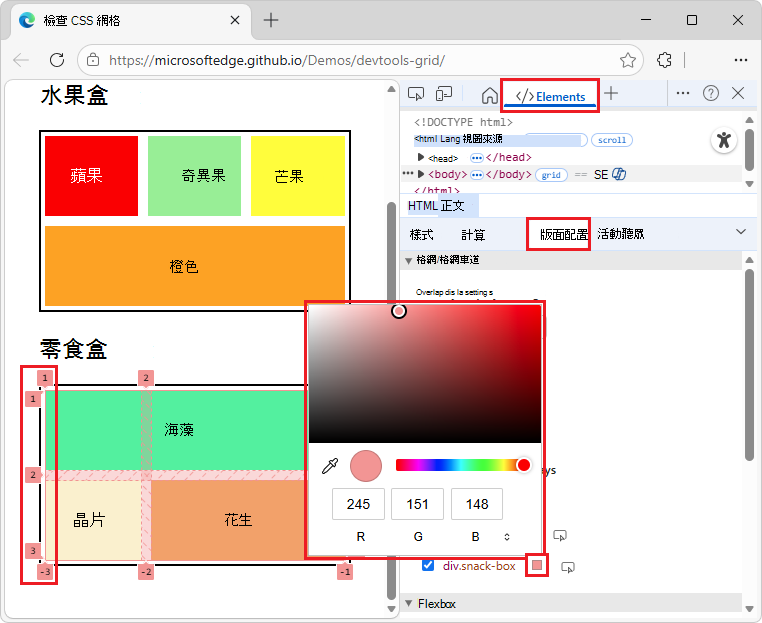Click the 正文 body breadcrumb item
762x623 pixels.
pyautogui.click(x=452, y=206)
